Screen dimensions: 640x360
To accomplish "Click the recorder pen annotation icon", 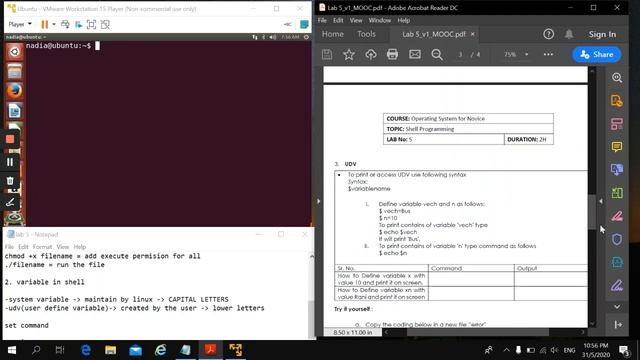I will click(10, 202).
